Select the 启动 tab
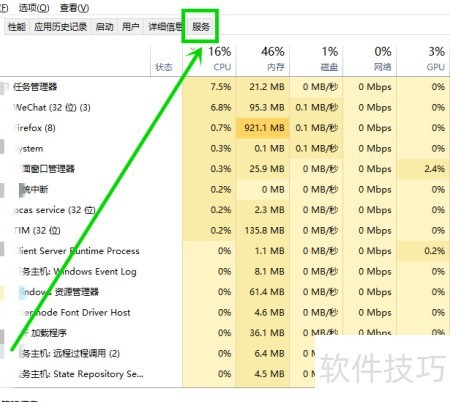Viewport: 450px width, 402px height. pyautogui.click(x=104, y=27)
